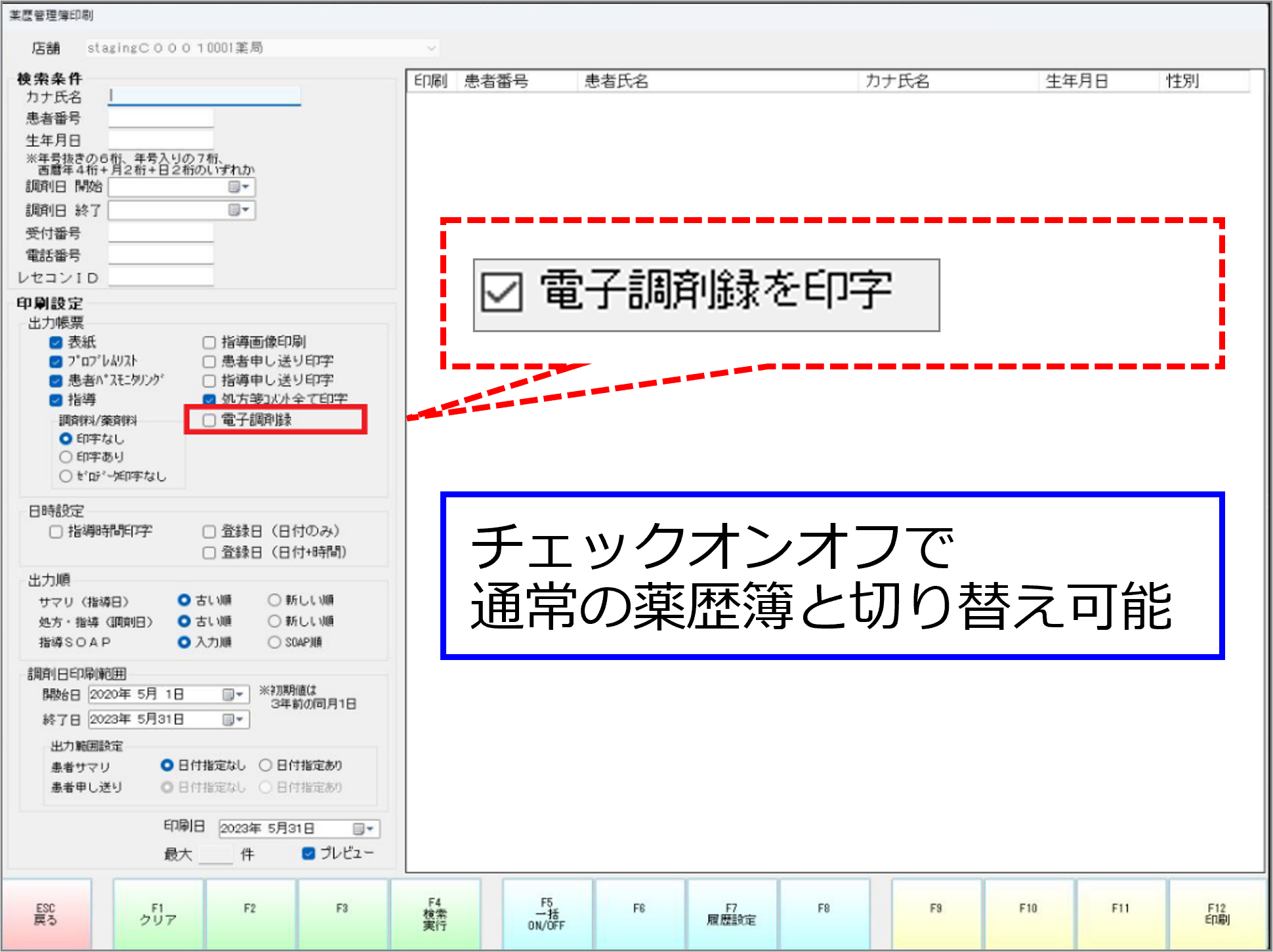Screen dimensions: 1273x952
Task: Toggle the プレビュー checkbox
Action: (308, 853)
